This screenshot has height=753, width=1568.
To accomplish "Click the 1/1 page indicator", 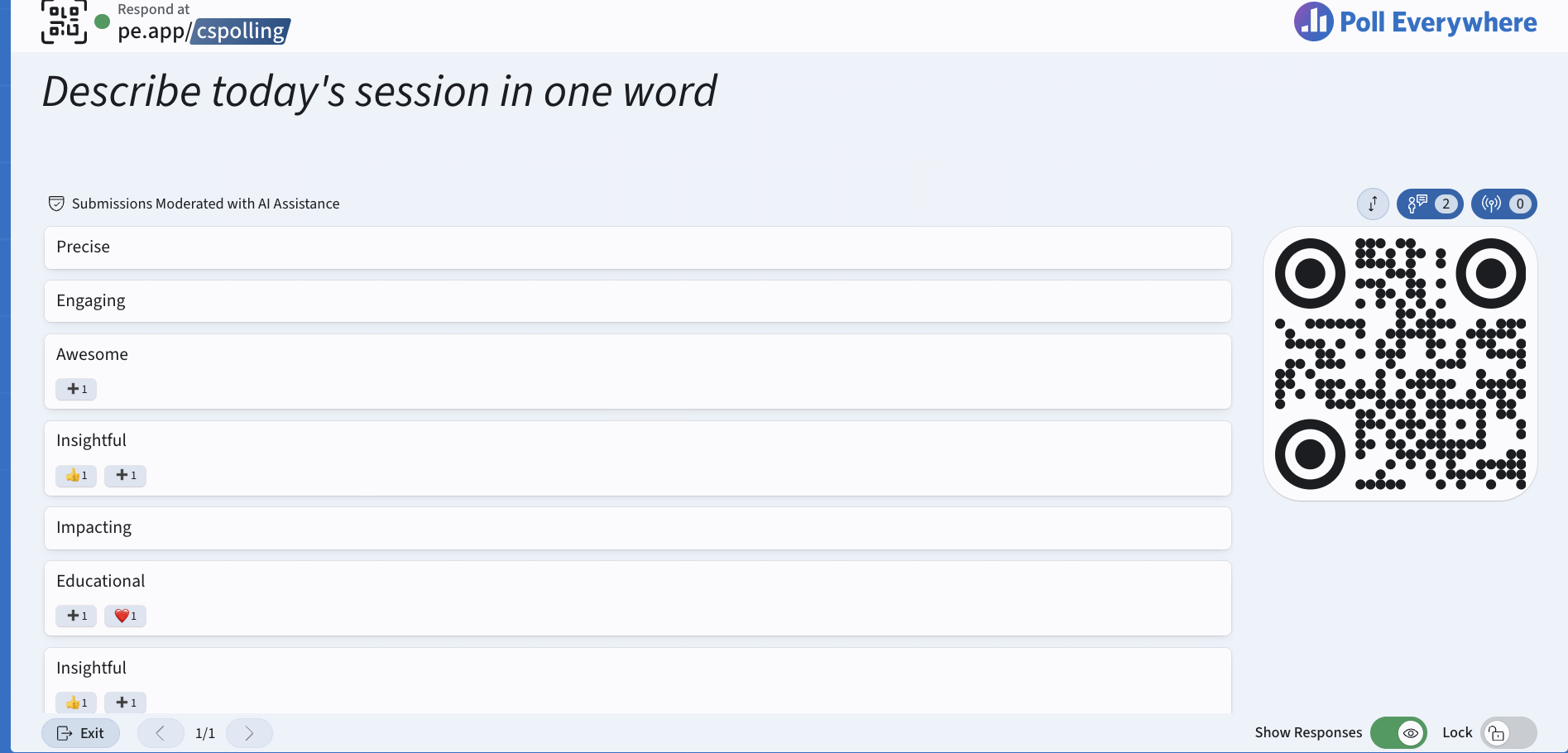I will 205,733.
